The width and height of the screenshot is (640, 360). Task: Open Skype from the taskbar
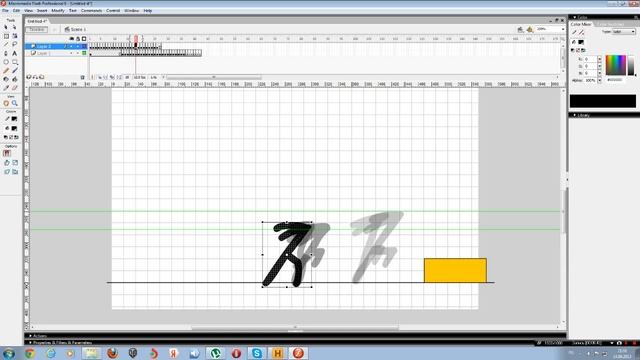coord(257,353)
